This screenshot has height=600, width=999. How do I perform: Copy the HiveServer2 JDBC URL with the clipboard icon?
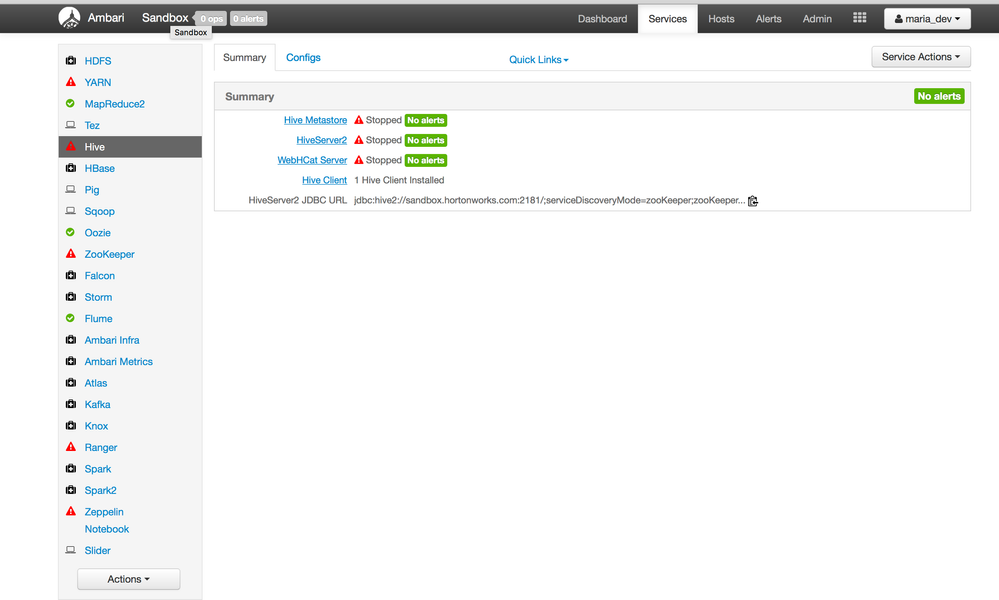click(x=752, y=201)
